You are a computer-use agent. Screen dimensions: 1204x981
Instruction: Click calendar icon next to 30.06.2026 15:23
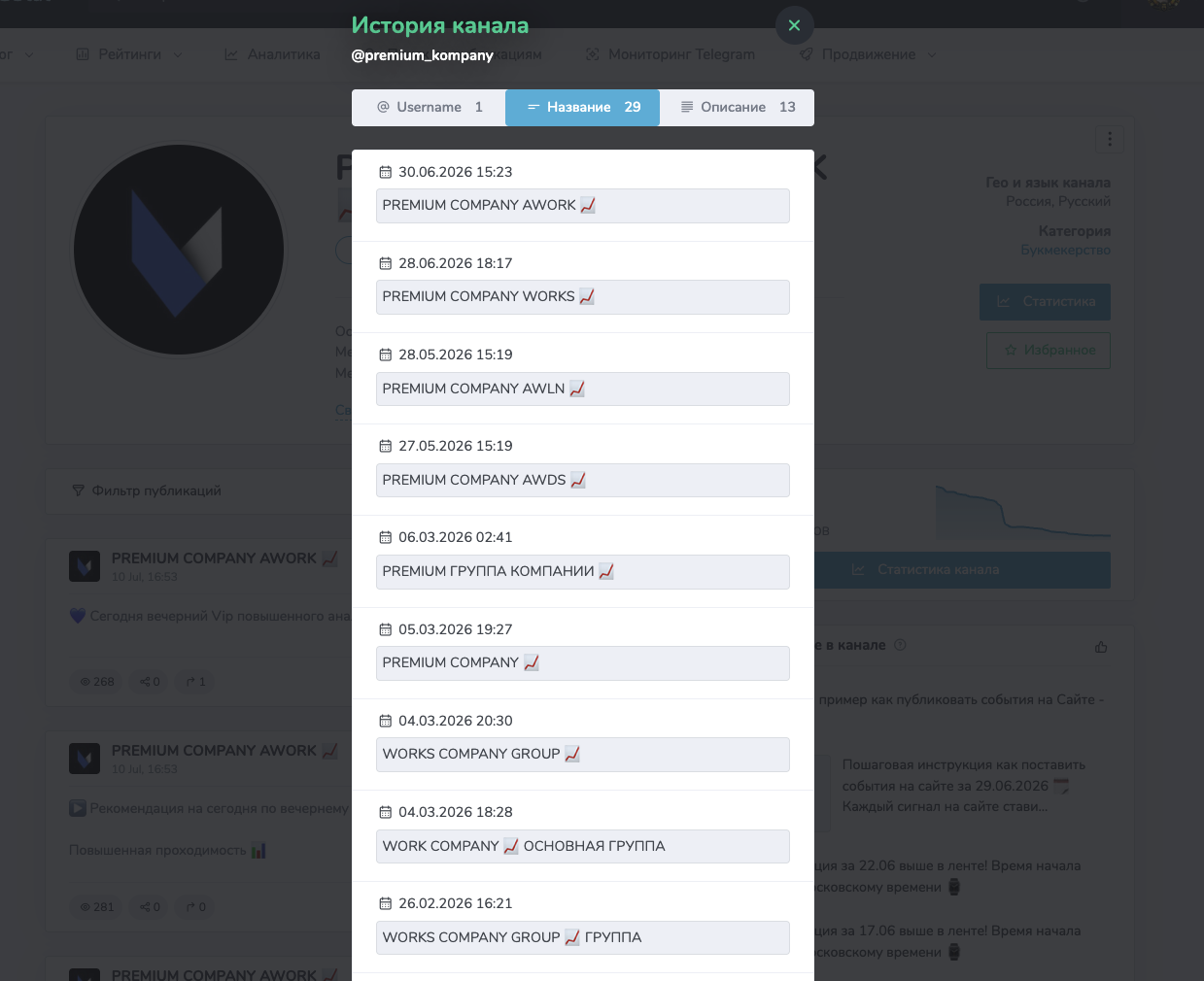pyautogui.click(x=385, y=172)
